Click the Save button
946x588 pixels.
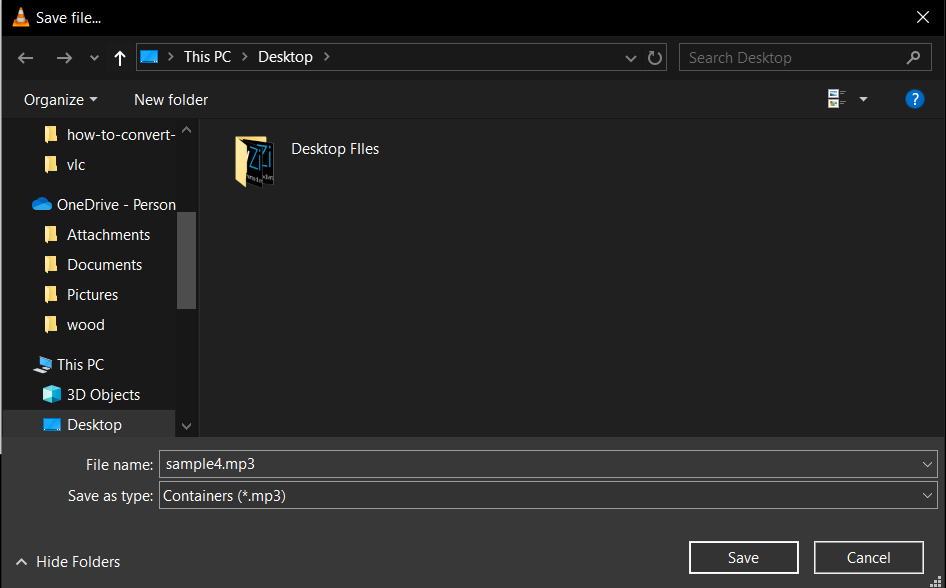743,557
